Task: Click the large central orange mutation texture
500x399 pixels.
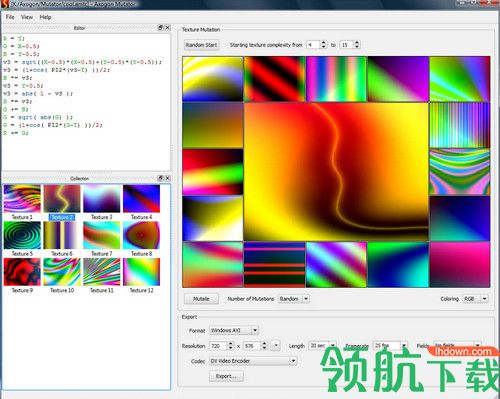Action: (x=336, y=172)
